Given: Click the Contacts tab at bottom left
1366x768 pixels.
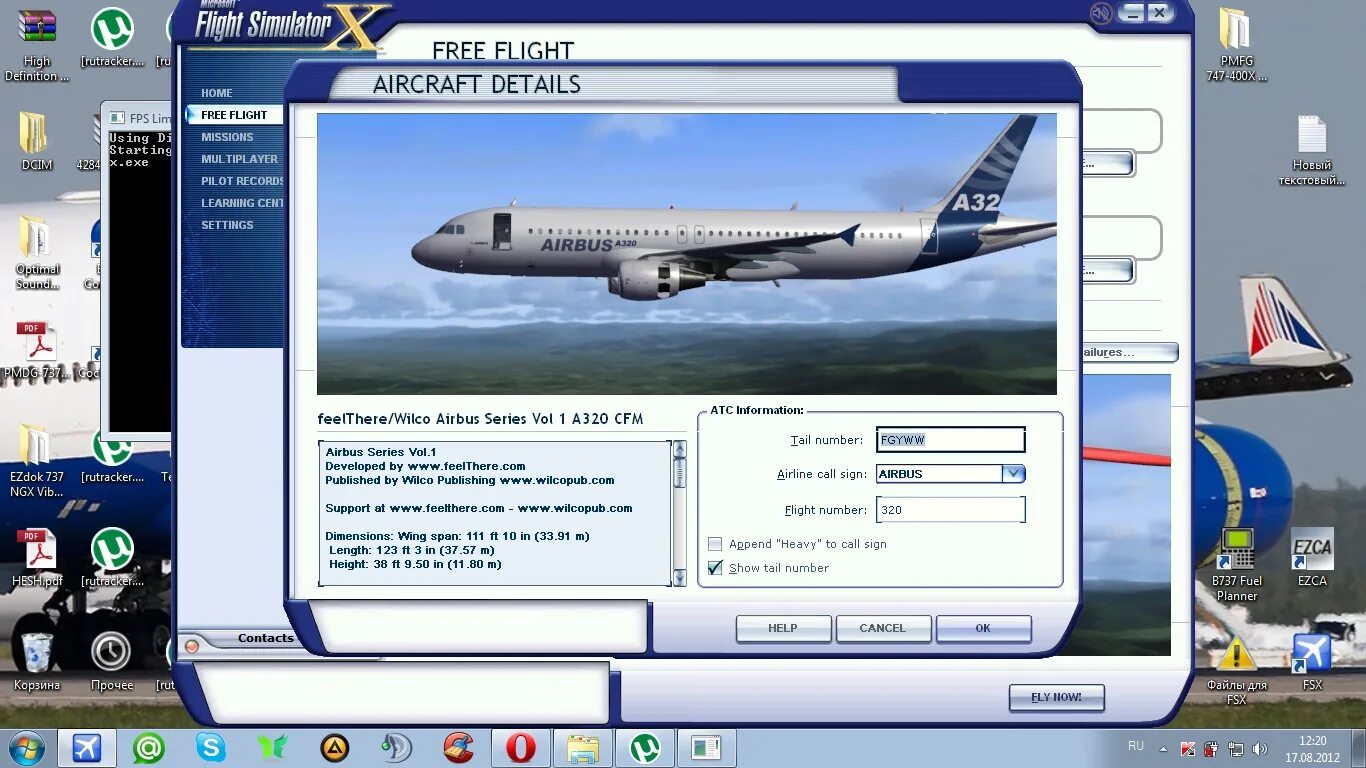Looking at the screenshot, I should (x=265, y=638).
